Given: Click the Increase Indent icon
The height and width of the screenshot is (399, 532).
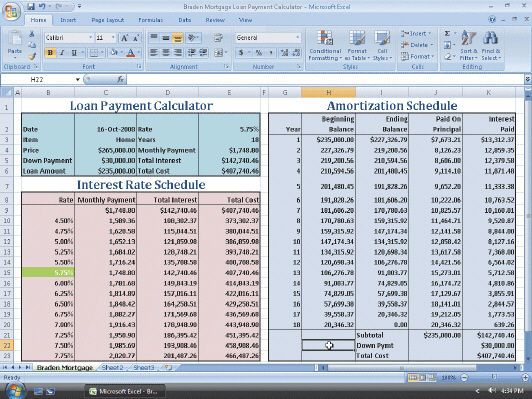Looking at the screenshot, I should coord(203,53).
